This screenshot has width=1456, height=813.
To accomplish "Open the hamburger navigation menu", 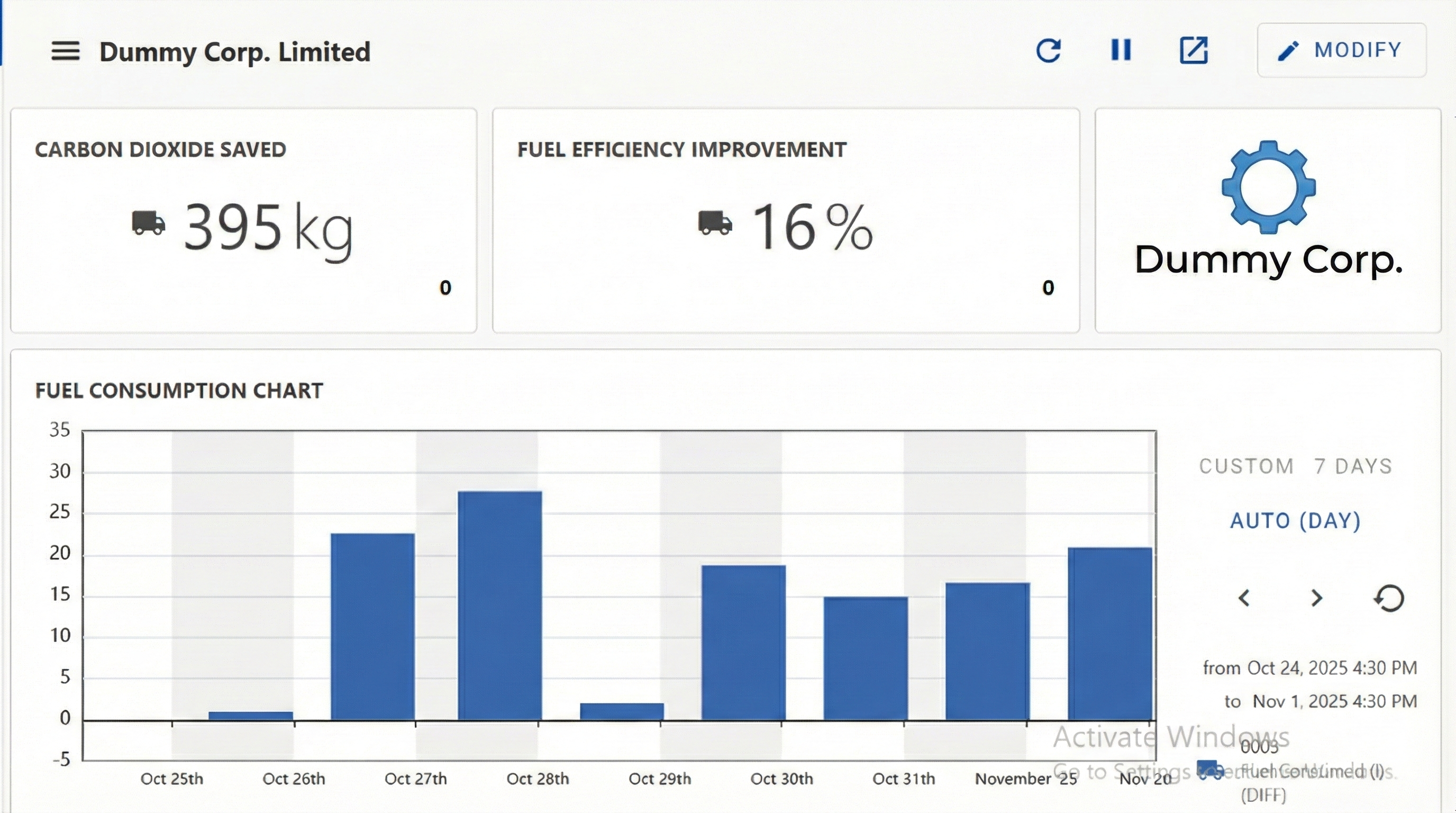I will 66,51.
